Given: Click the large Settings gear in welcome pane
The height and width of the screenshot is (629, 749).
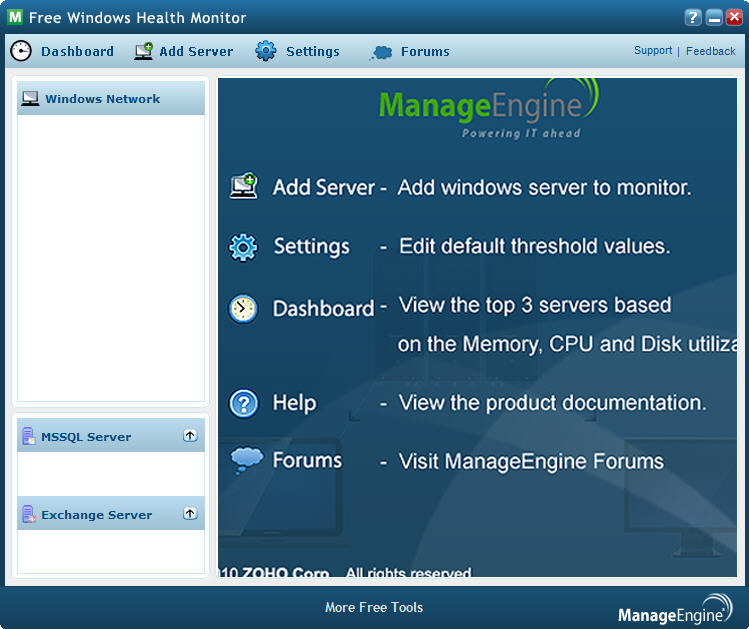Looking at the screenshot, I should (x=243, y=247).
